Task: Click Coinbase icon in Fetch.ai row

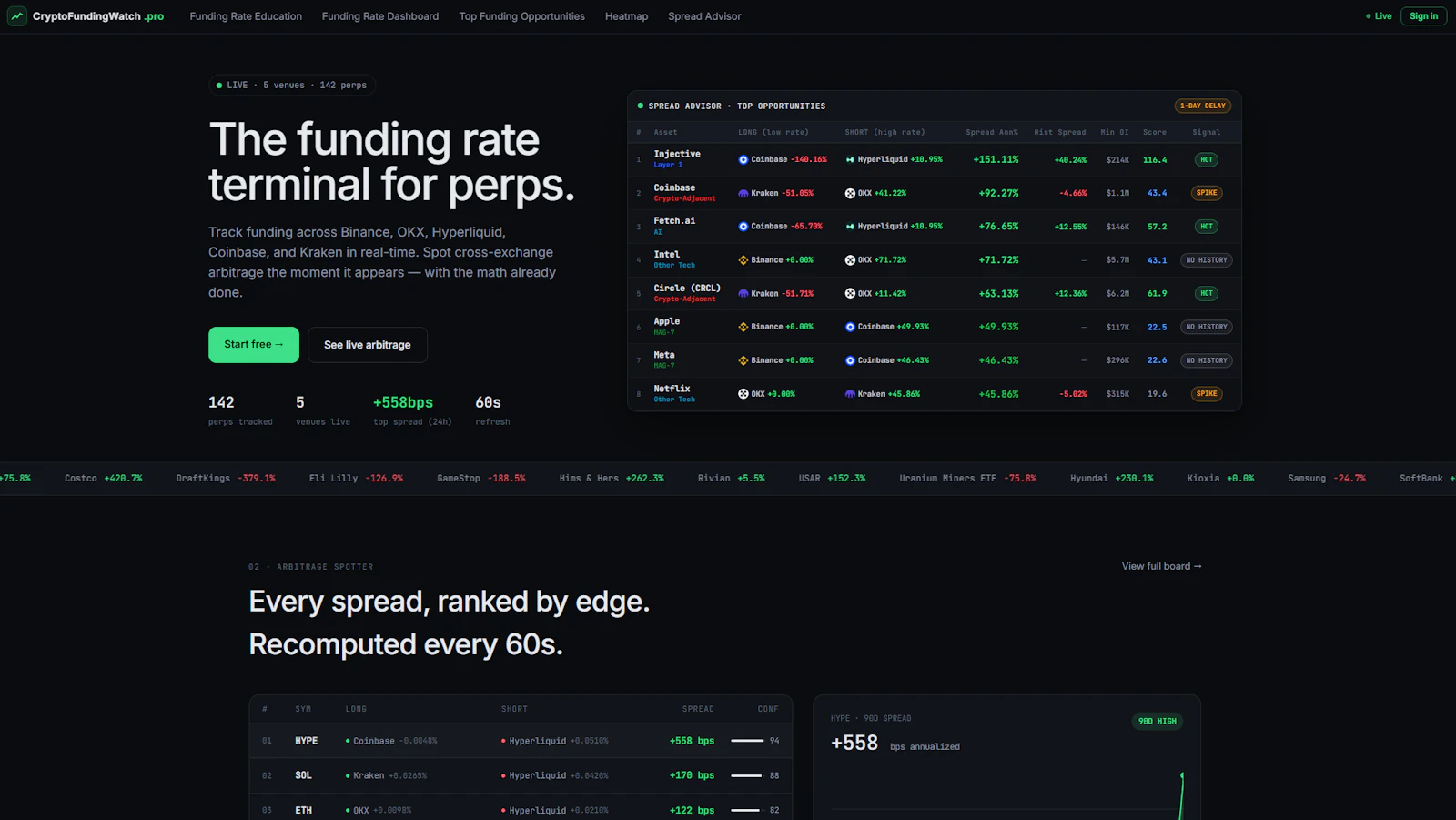Action: (743, 227)
